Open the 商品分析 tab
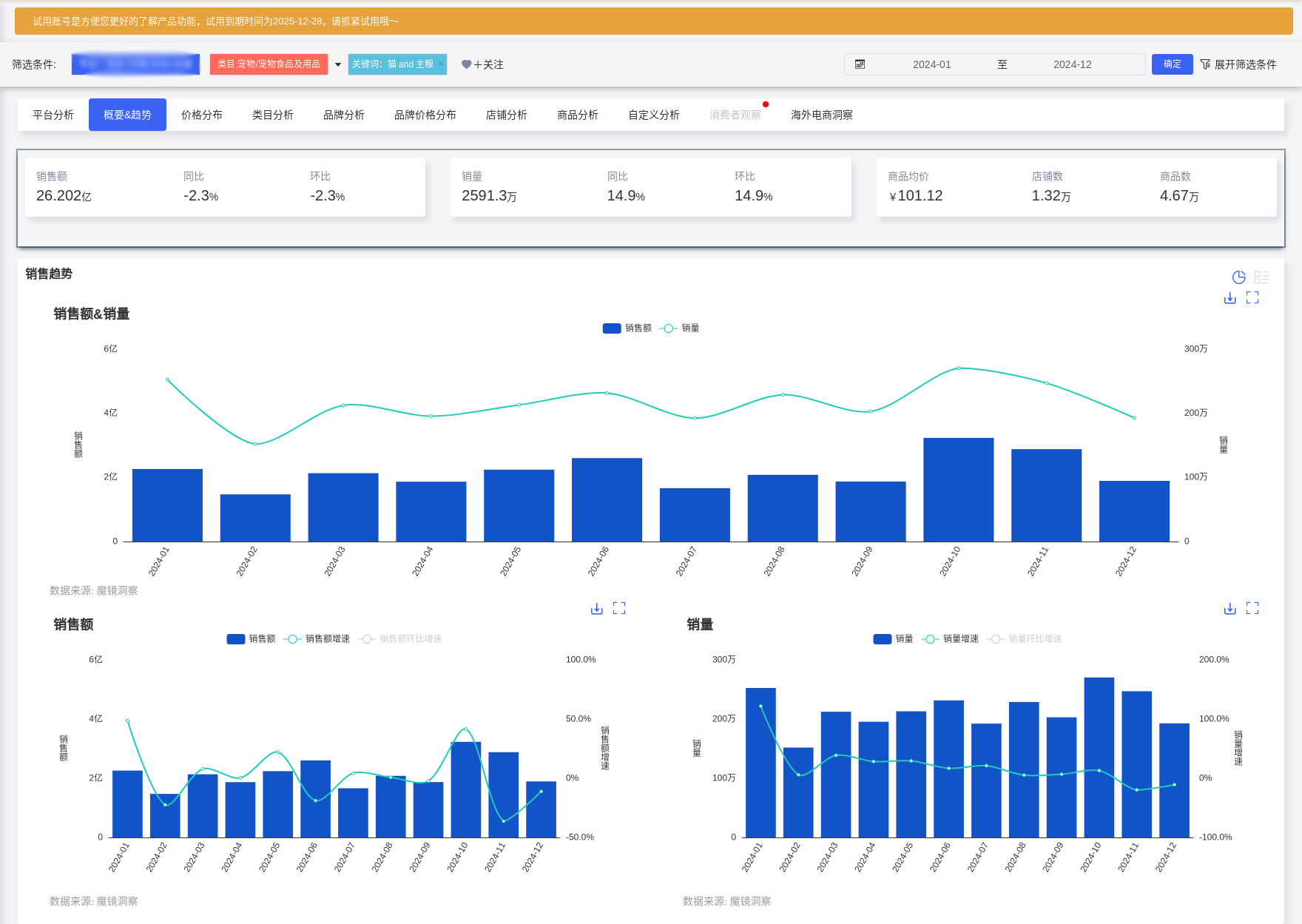 578,115
